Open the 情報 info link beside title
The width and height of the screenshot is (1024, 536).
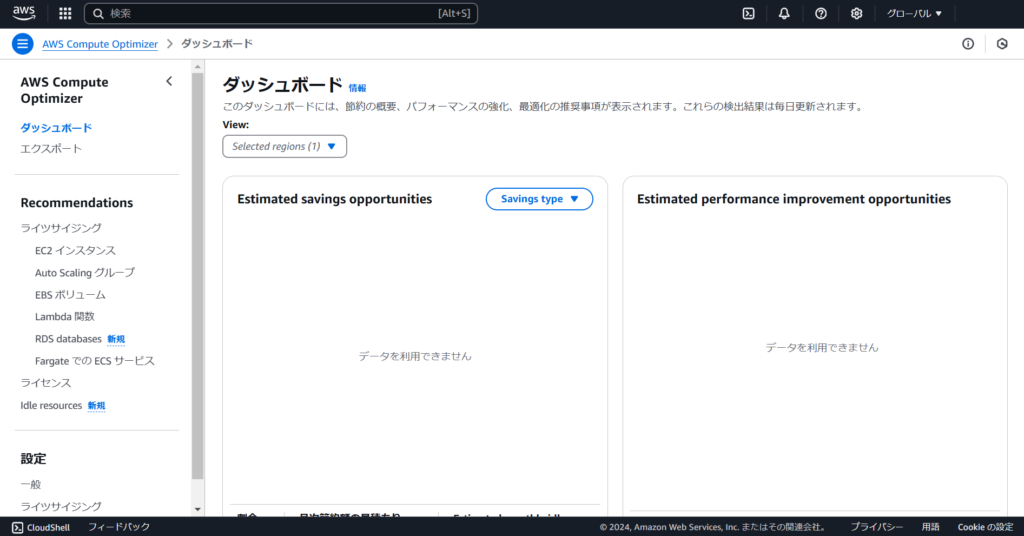(357, 88)
